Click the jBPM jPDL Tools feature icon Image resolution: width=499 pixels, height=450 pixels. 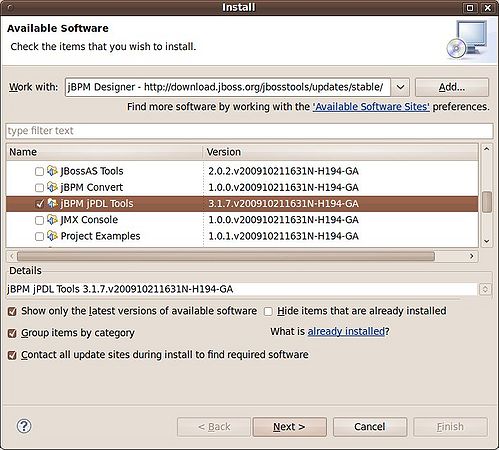point(52,203)
